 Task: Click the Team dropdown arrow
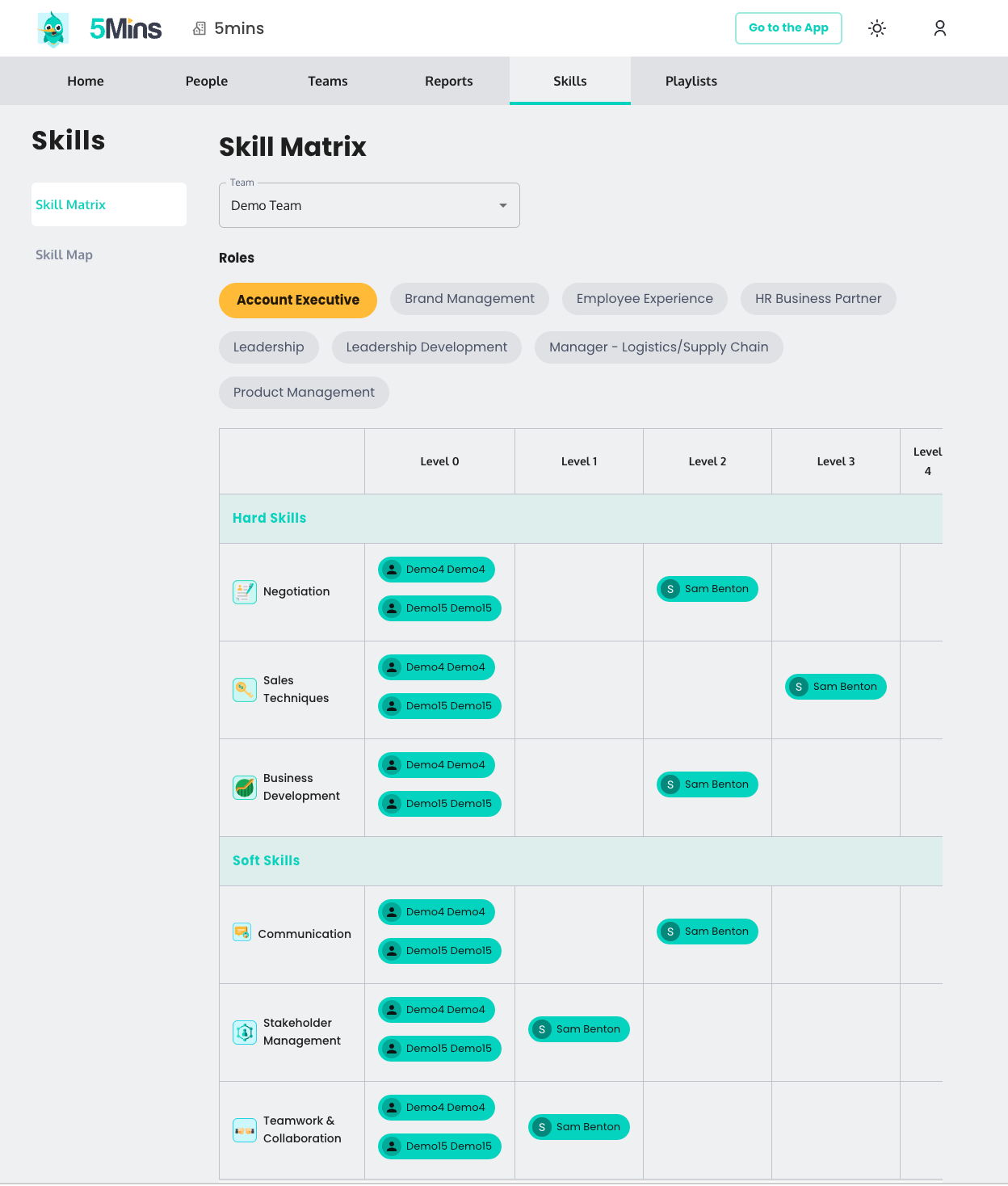[503, 206]
